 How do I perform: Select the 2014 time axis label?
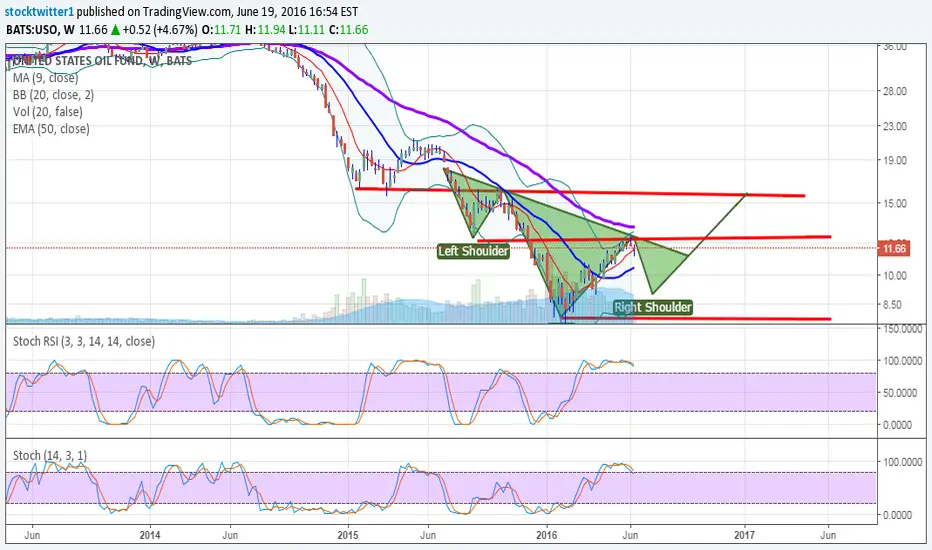click(150, 535)
